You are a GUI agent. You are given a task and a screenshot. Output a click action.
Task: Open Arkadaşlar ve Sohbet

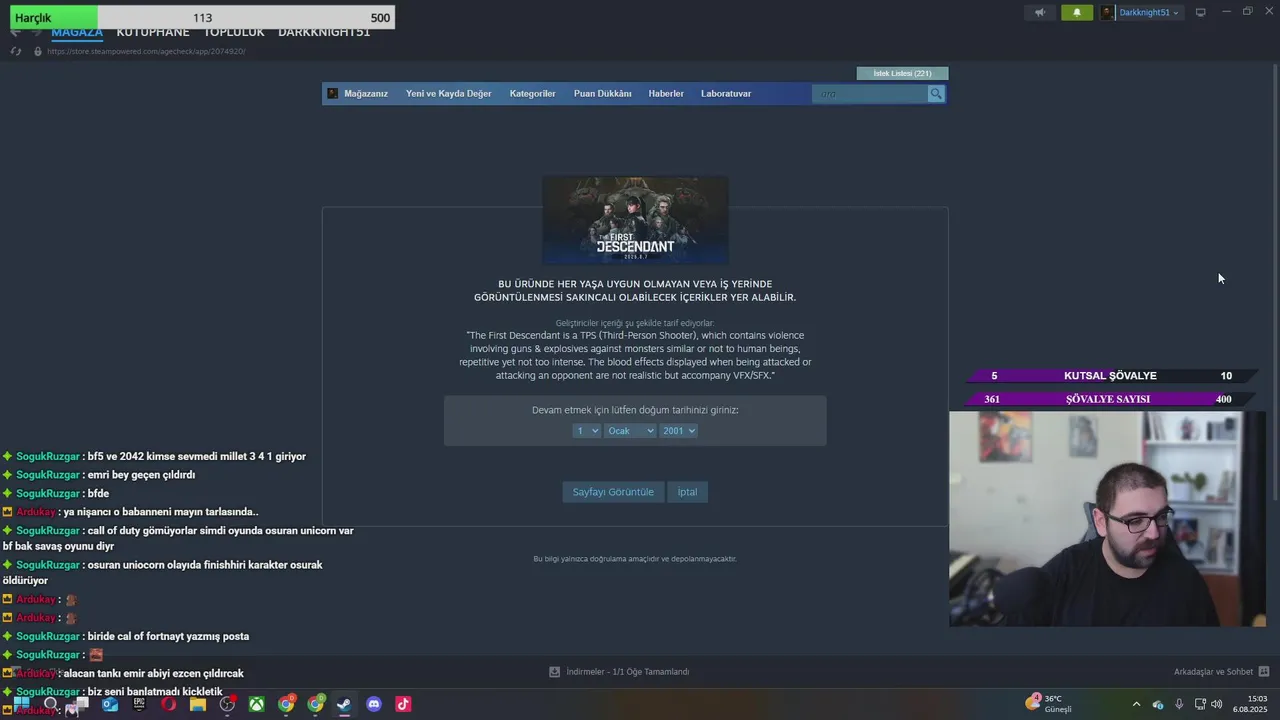click(1213, 672)
